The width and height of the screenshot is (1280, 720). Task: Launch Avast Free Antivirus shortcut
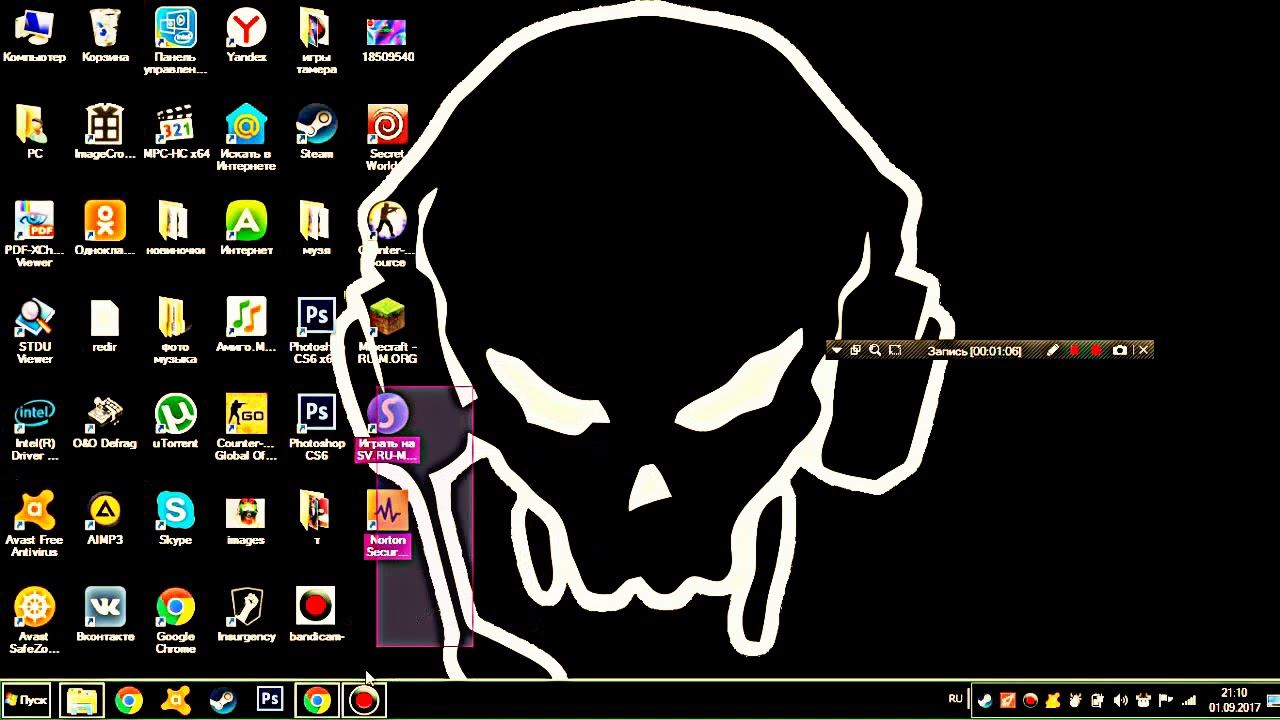point(34,525)
